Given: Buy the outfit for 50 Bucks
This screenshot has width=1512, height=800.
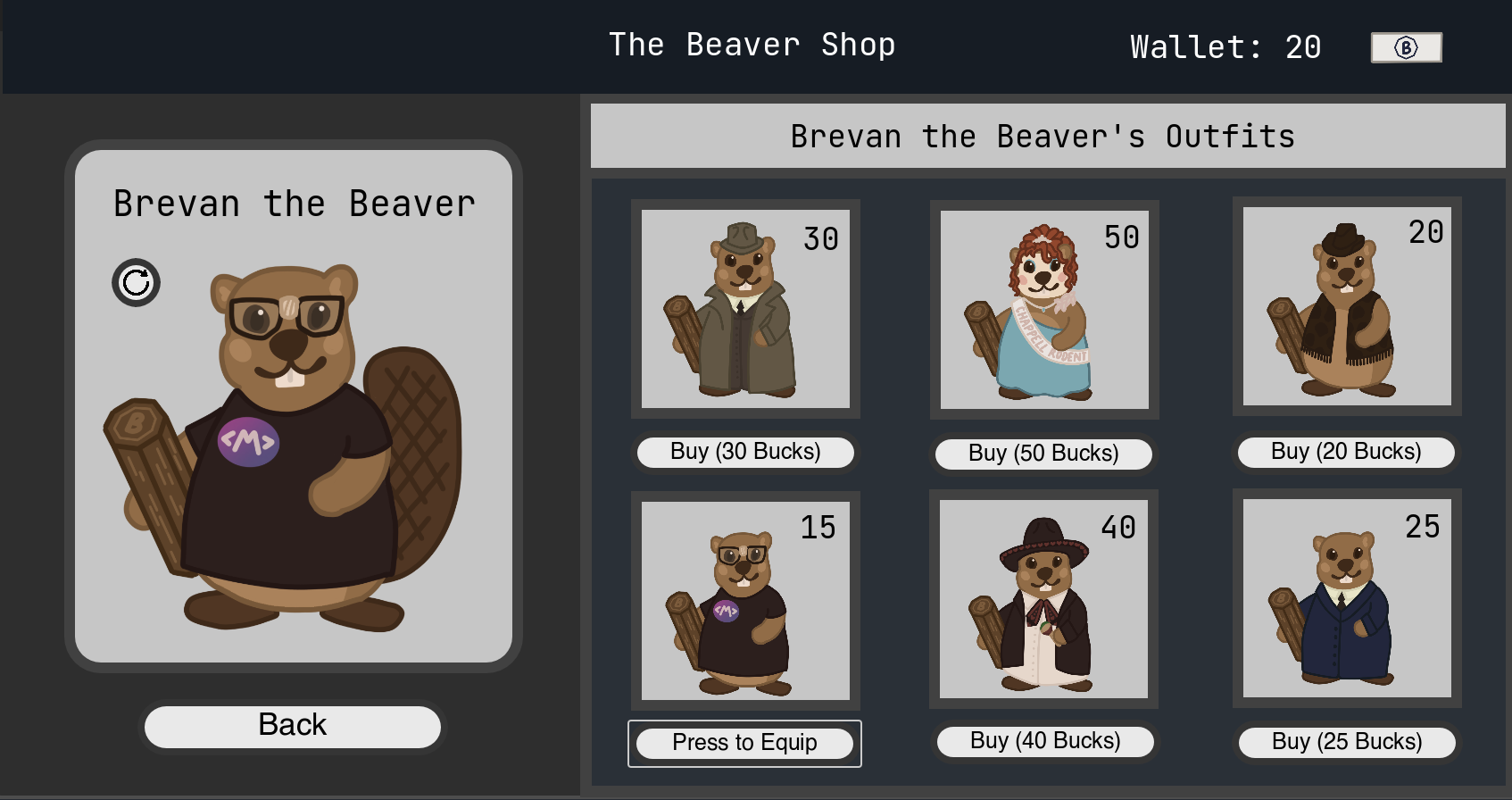Looking at the screenshot, I should tap(1043, 454).
